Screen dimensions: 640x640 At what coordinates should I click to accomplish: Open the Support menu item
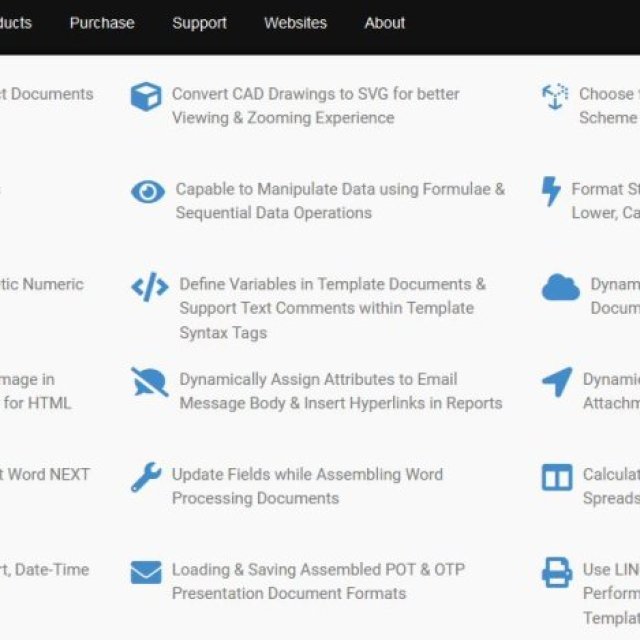199,23
